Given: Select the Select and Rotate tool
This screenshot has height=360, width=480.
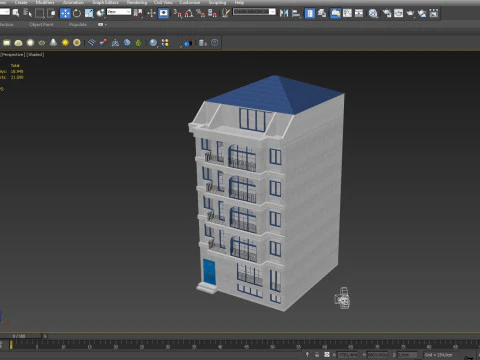Looking at the screenshot, I should coord(77,13).
